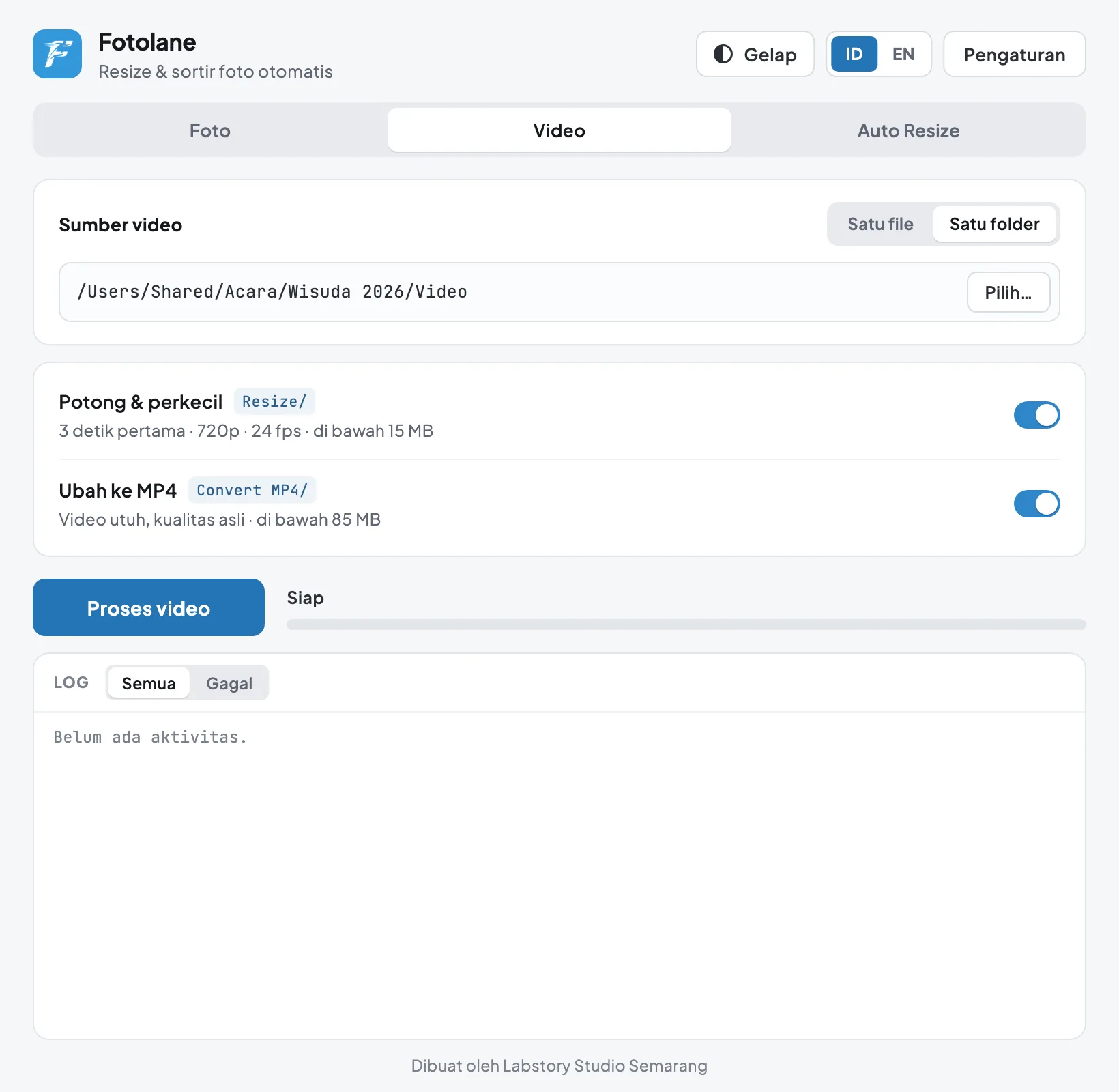Image resolution: width=1119 pixels, height=1092 pixels.
Task: Click the Dibuat oleh Labstory Studio Semarang footer
Action: point(559,1065)
